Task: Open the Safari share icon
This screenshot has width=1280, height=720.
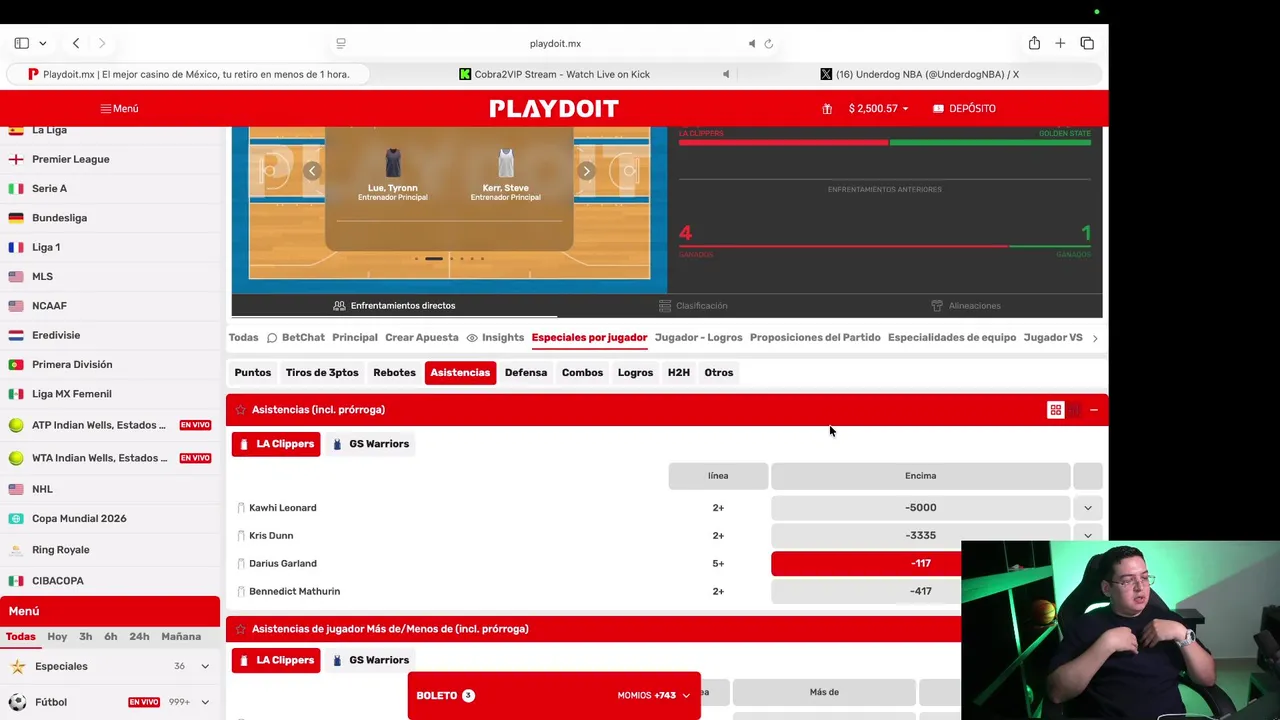Action: 1034,43
